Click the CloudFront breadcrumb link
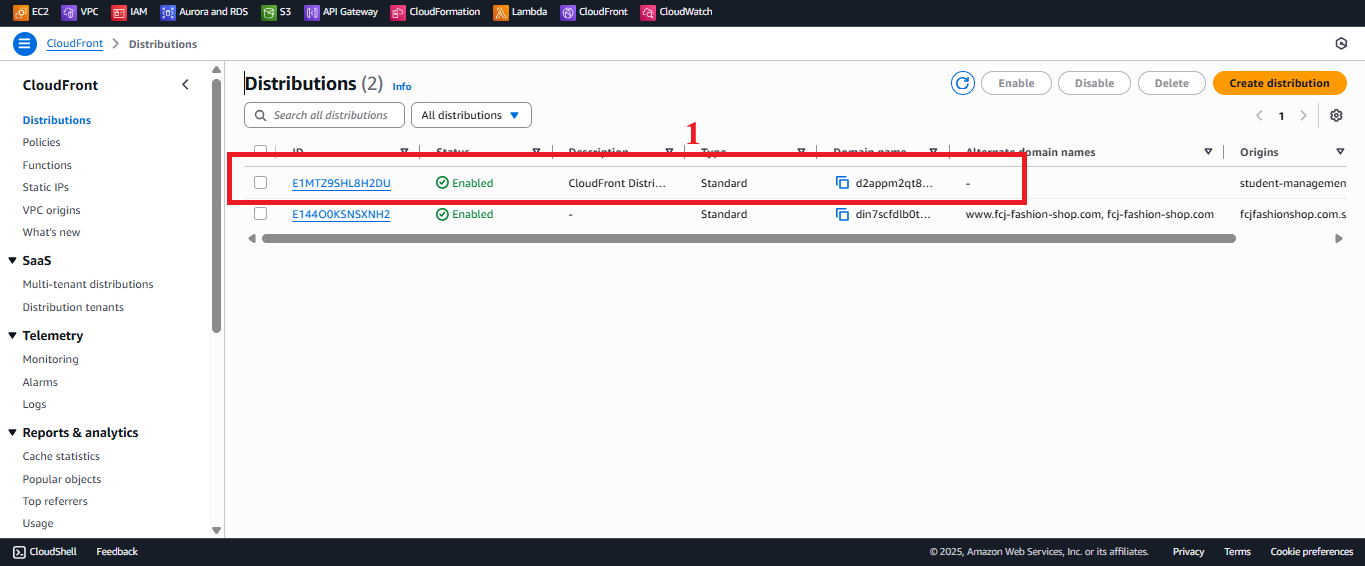This screenshot has width=1365, height=566. (76, 44)
